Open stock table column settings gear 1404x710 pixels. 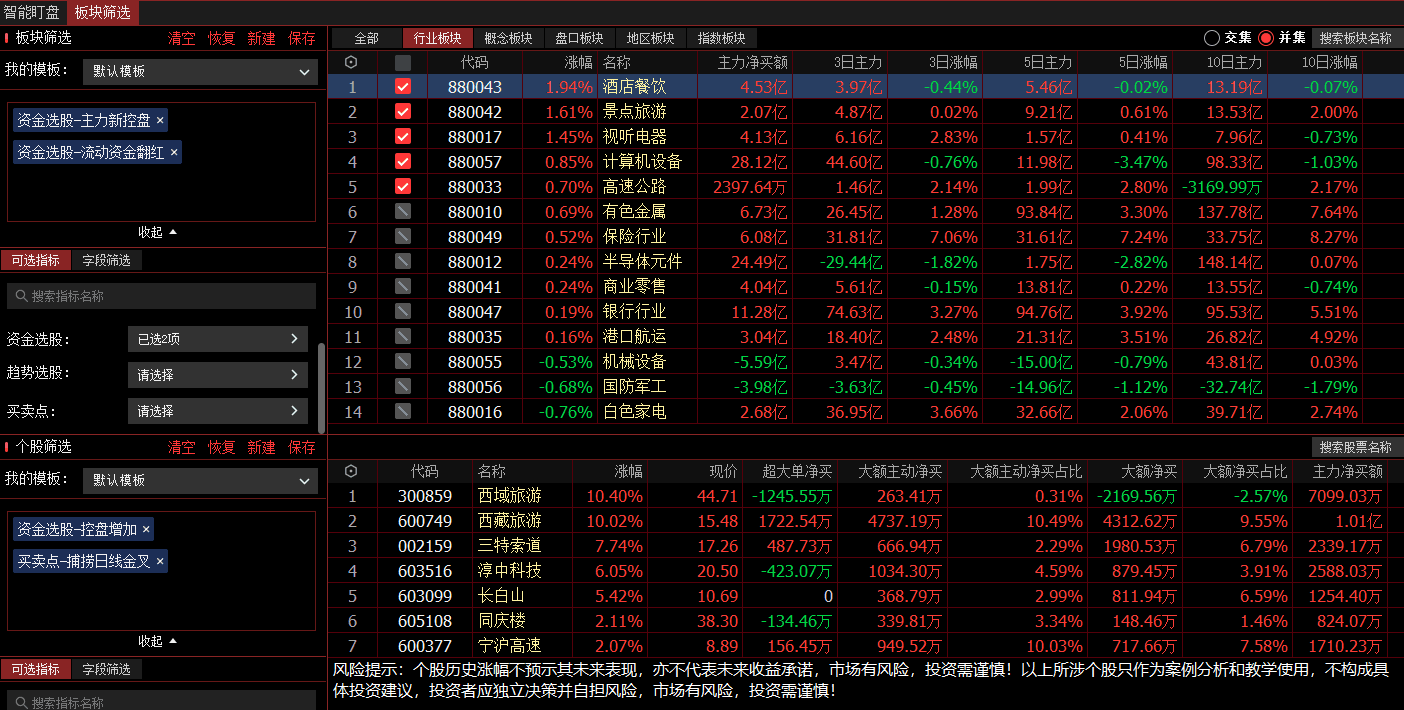point(351,471)
